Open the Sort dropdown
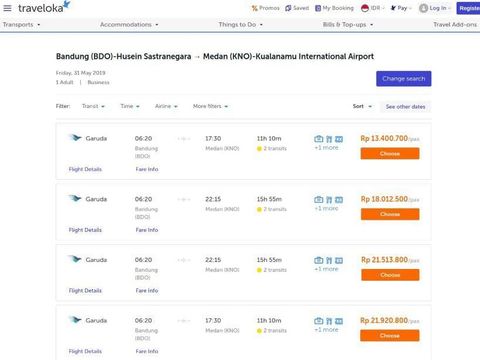480x360 pixels. point(362,106)
